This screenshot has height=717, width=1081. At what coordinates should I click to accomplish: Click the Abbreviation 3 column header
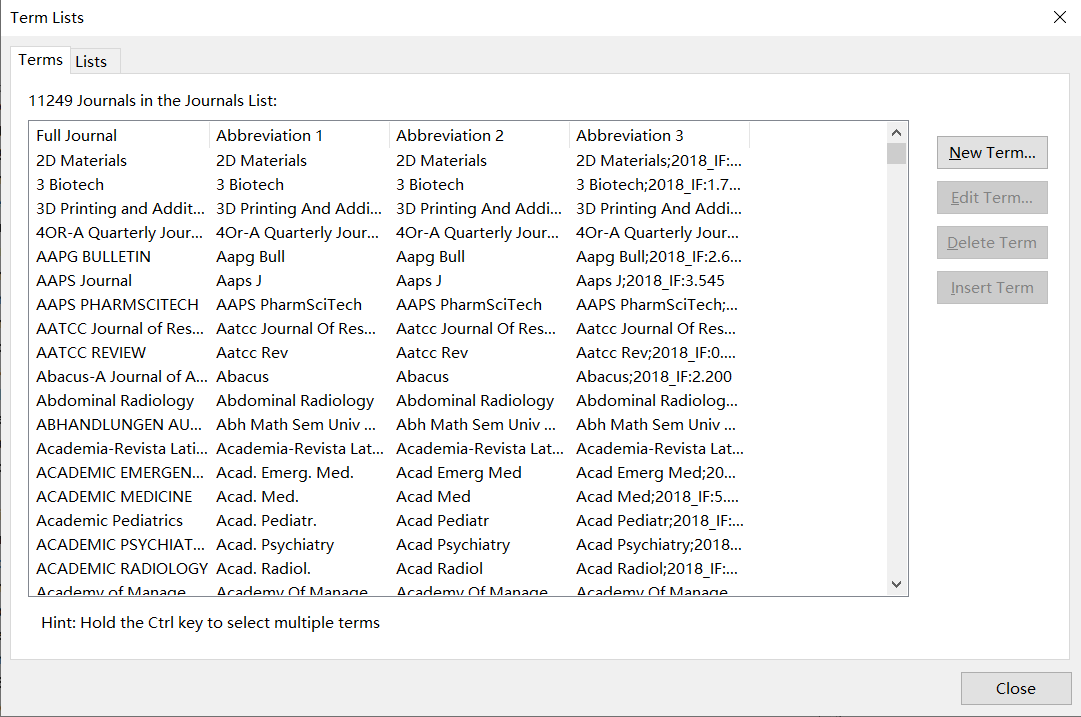[659, 135]
